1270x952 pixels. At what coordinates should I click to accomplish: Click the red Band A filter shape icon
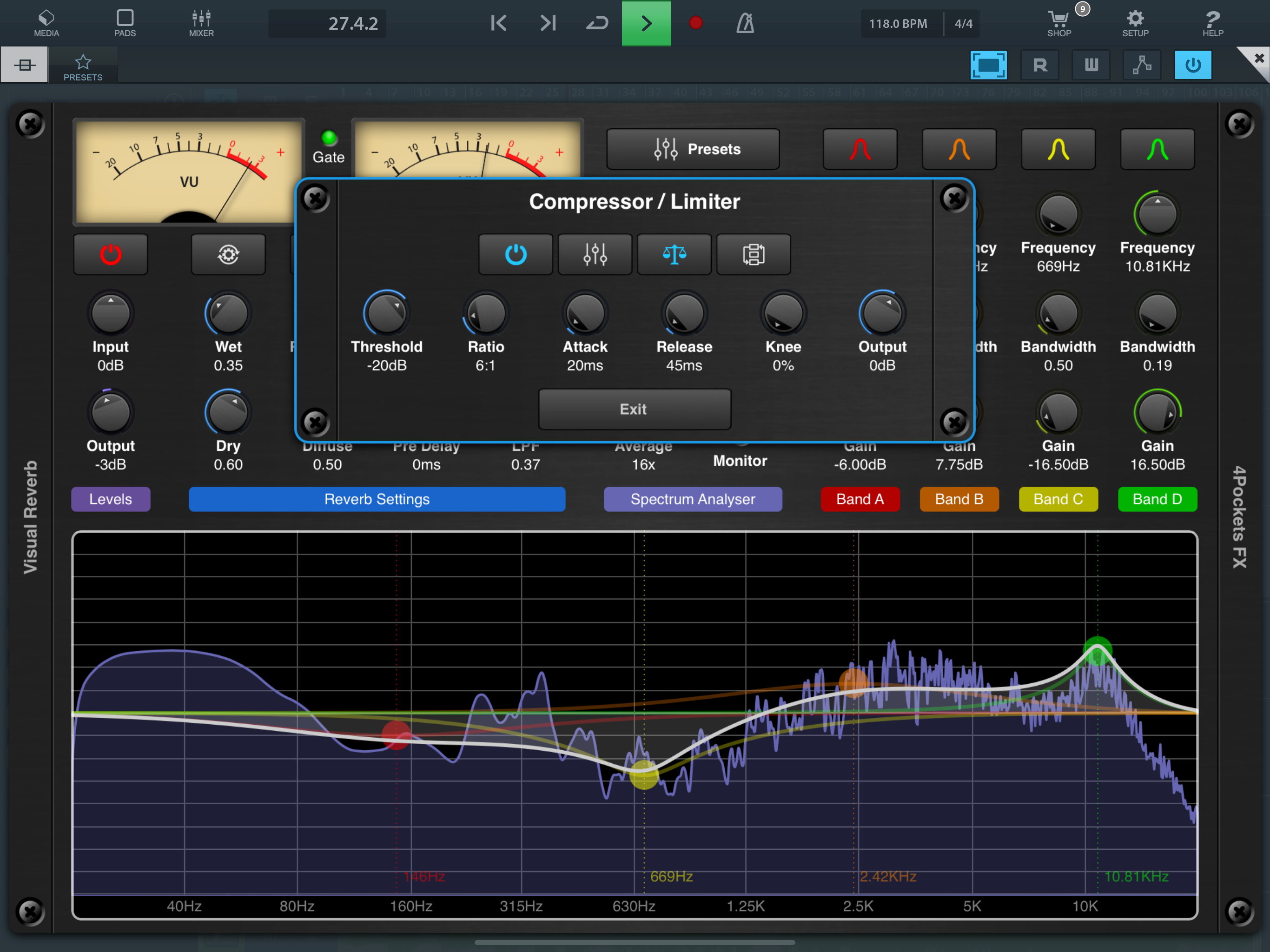(x=860, y=150)
